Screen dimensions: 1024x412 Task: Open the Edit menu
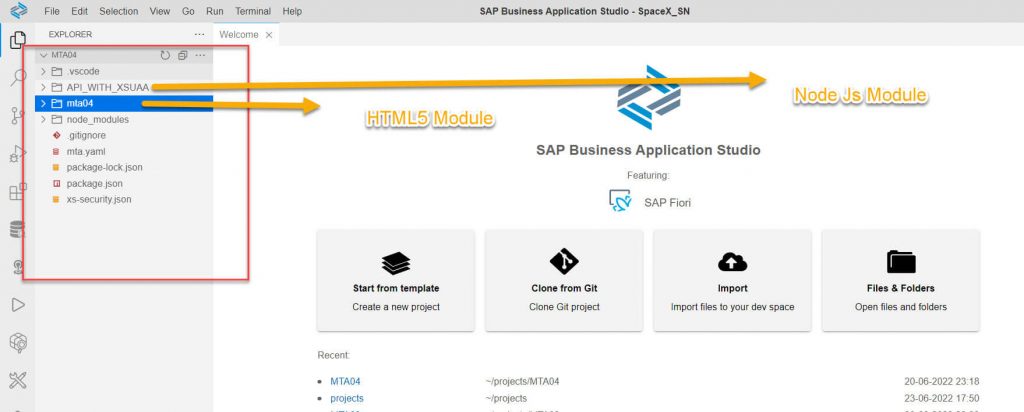79,11
